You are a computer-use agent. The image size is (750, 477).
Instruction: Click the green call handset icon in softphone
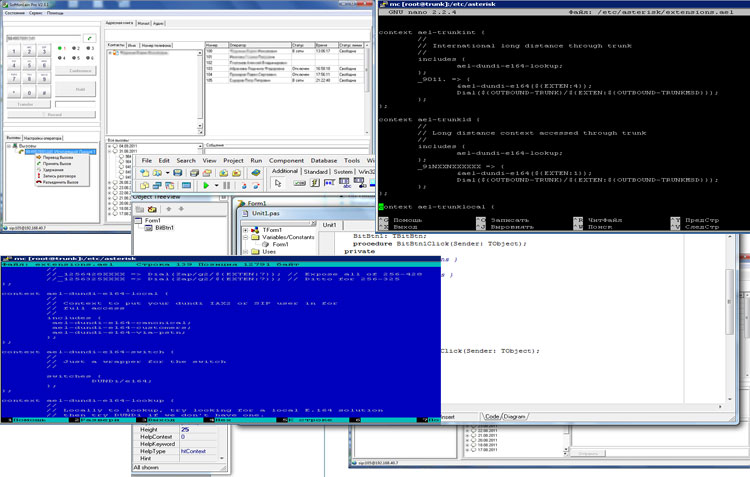click(90, 38)
